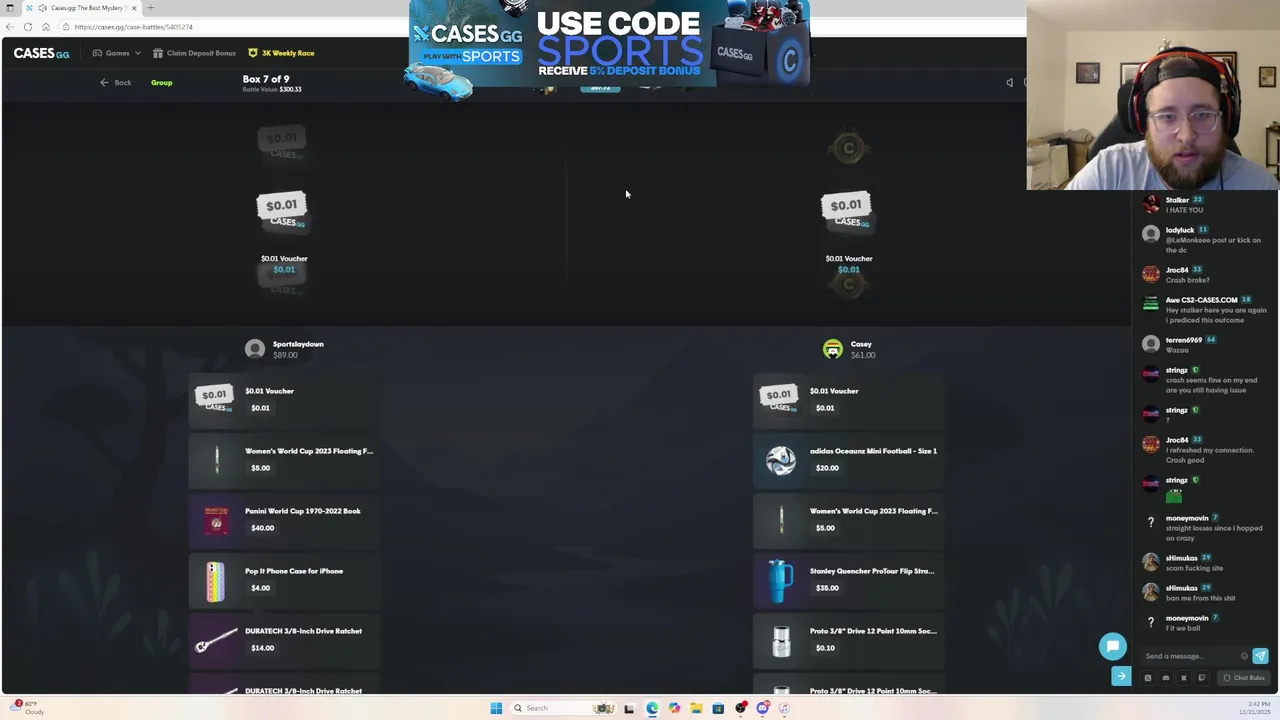Screen dimensions: 1280x720
Task: Click Proto 3/8" Drive socket $0.10 item
Action: click(849, 639)
